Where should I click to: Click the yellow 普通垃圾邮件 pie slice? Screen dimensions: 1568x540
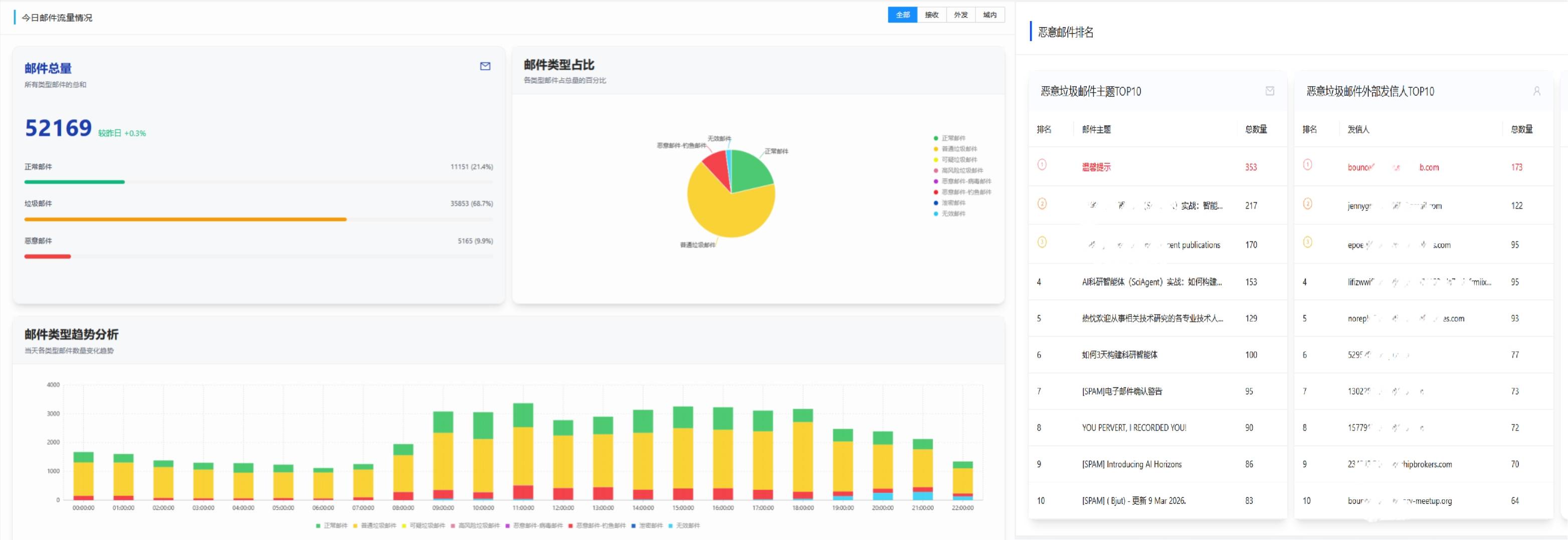[724, 213]
